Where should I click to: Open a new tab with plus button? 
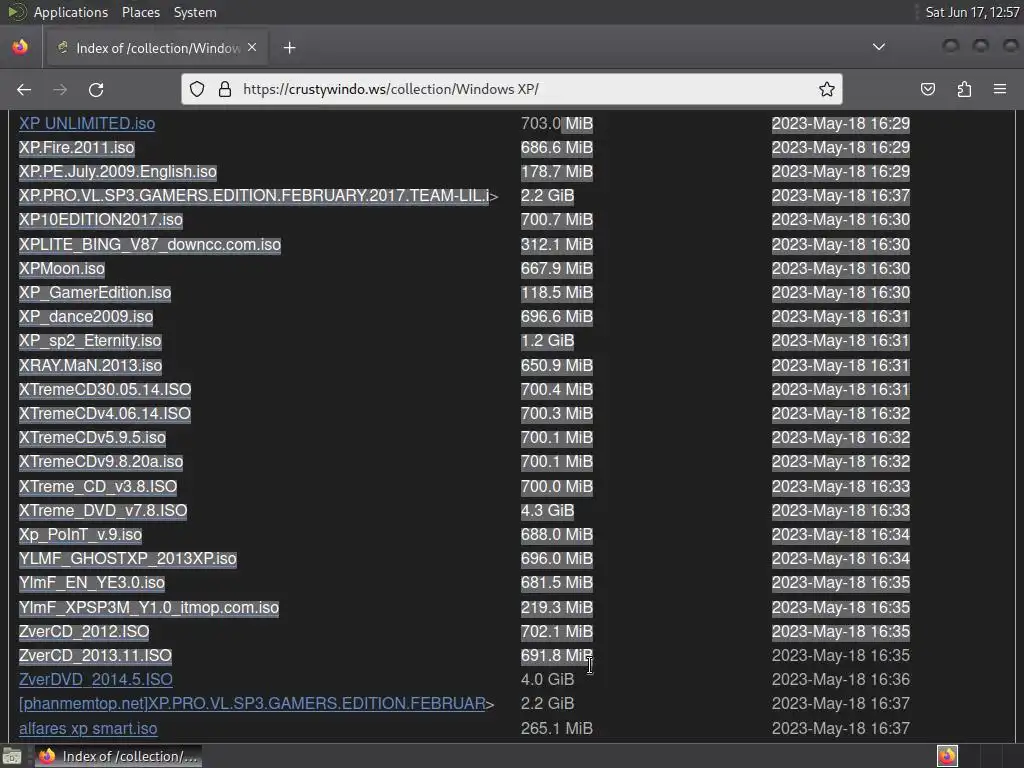coord(289,48)
